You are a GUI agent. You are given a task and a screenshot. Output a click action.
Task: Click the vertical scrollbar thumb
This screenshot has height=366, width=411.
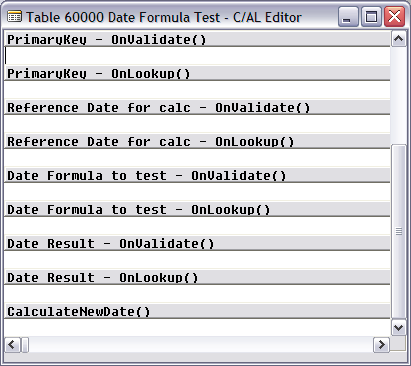click(x=398, y=231)
